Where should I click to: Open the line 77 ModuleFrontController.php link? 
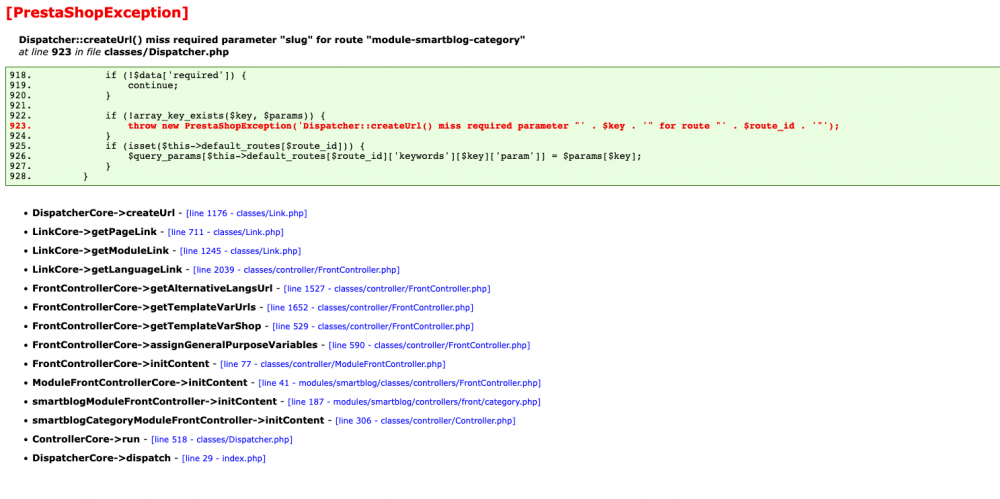coord(332,364)
